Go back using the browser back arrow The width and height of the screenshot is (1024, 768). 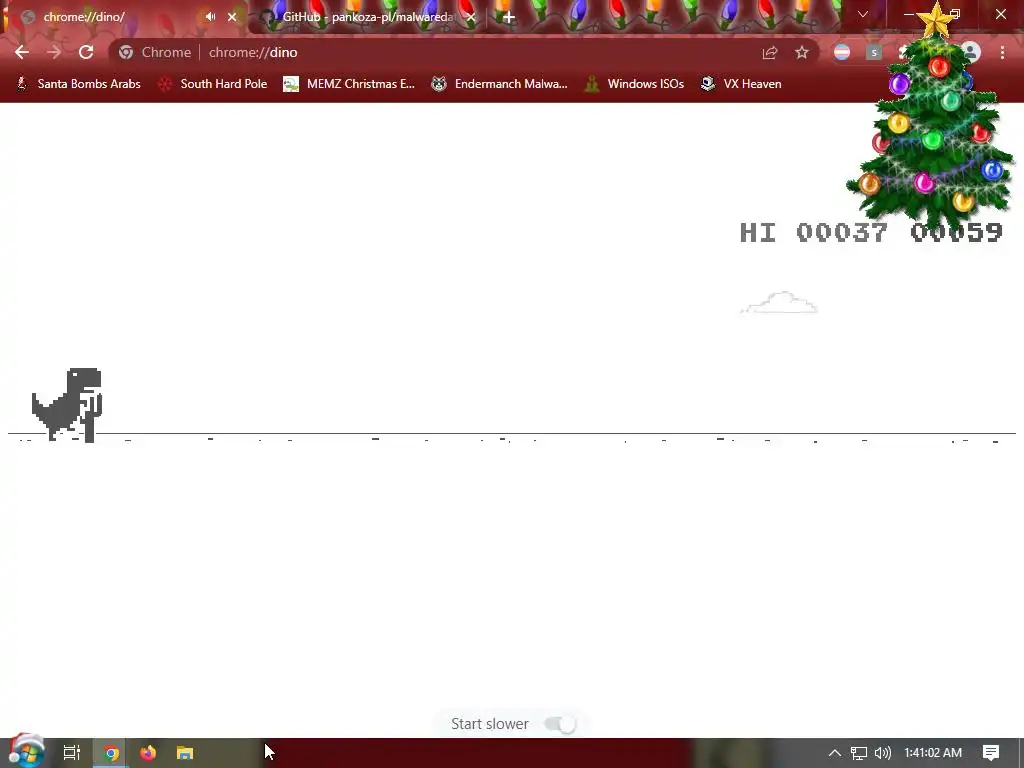tap(22, 52)
